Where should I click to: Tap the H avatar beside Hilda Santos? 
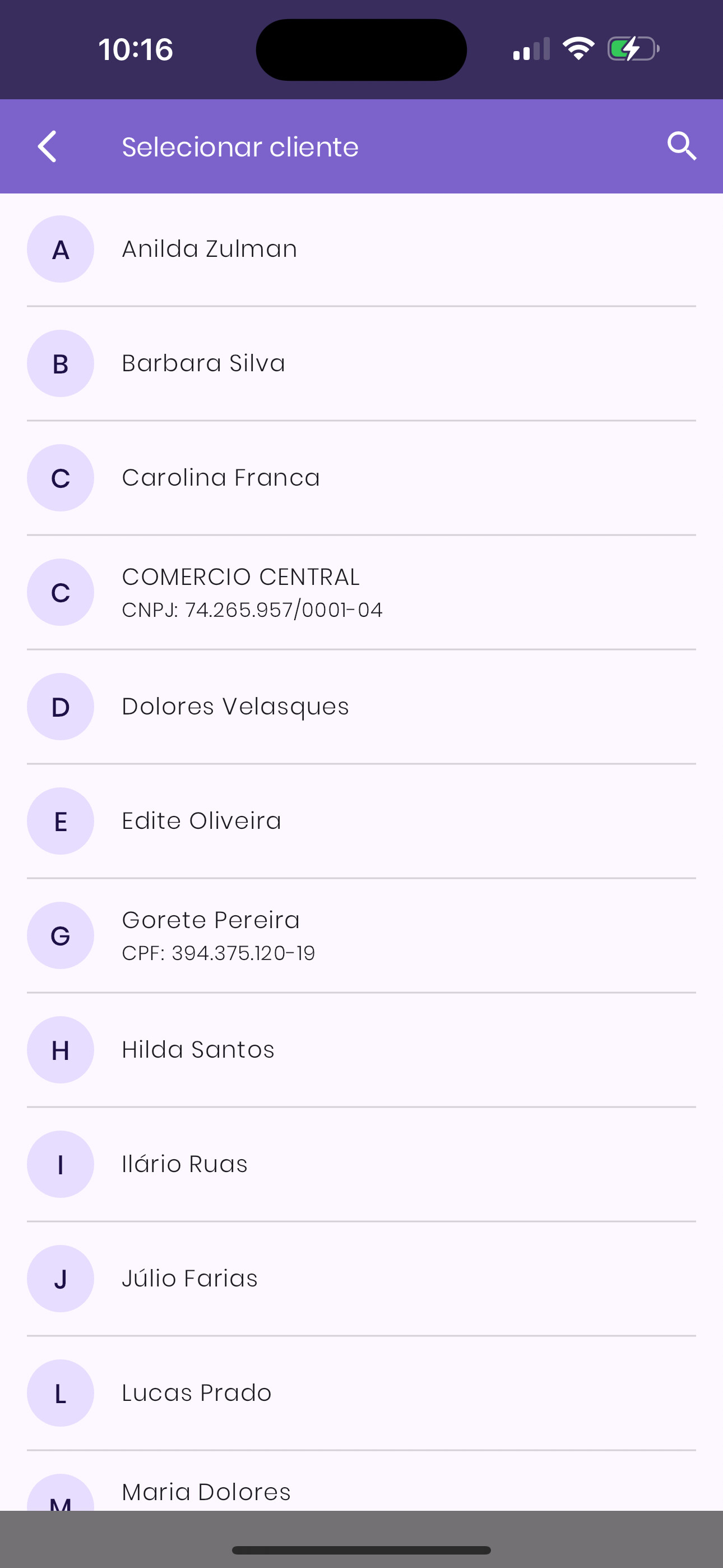tap(61, 1050)
